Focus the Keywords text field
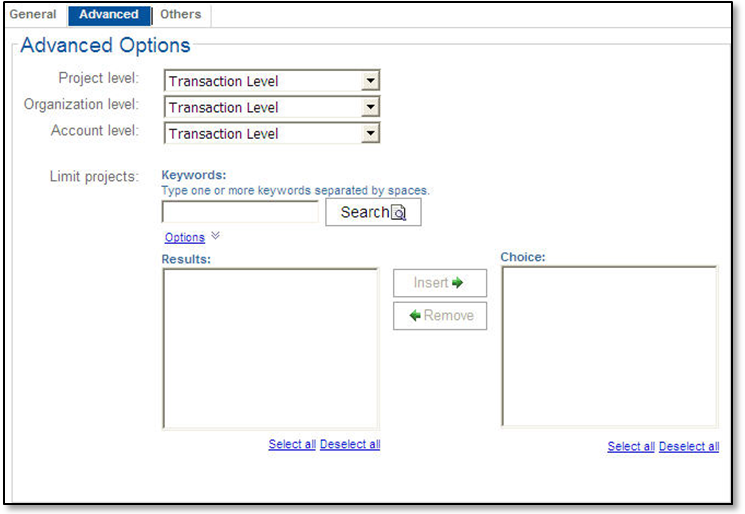Viewport: 745px width, 514px height. [240, 212]
